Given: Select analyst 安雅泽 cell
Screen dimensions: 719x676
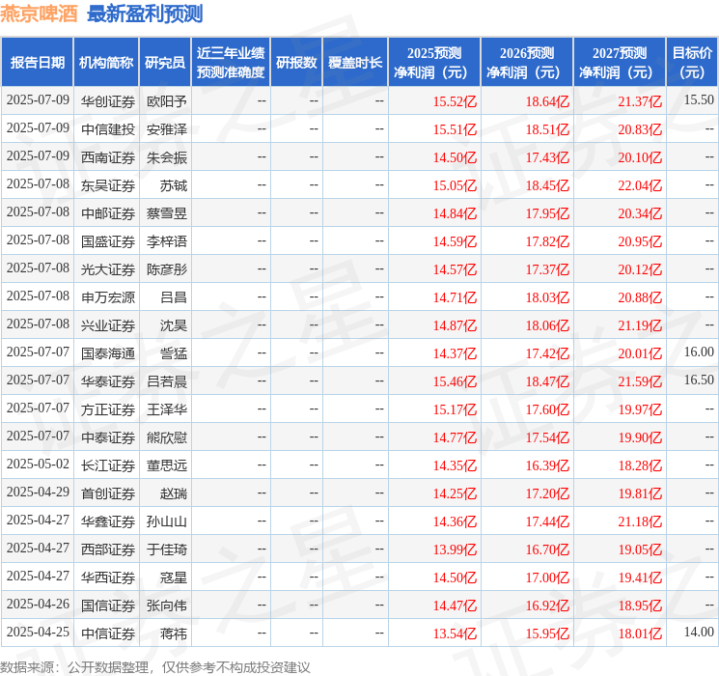Looking at the screenshot, I should coord(166,129).
